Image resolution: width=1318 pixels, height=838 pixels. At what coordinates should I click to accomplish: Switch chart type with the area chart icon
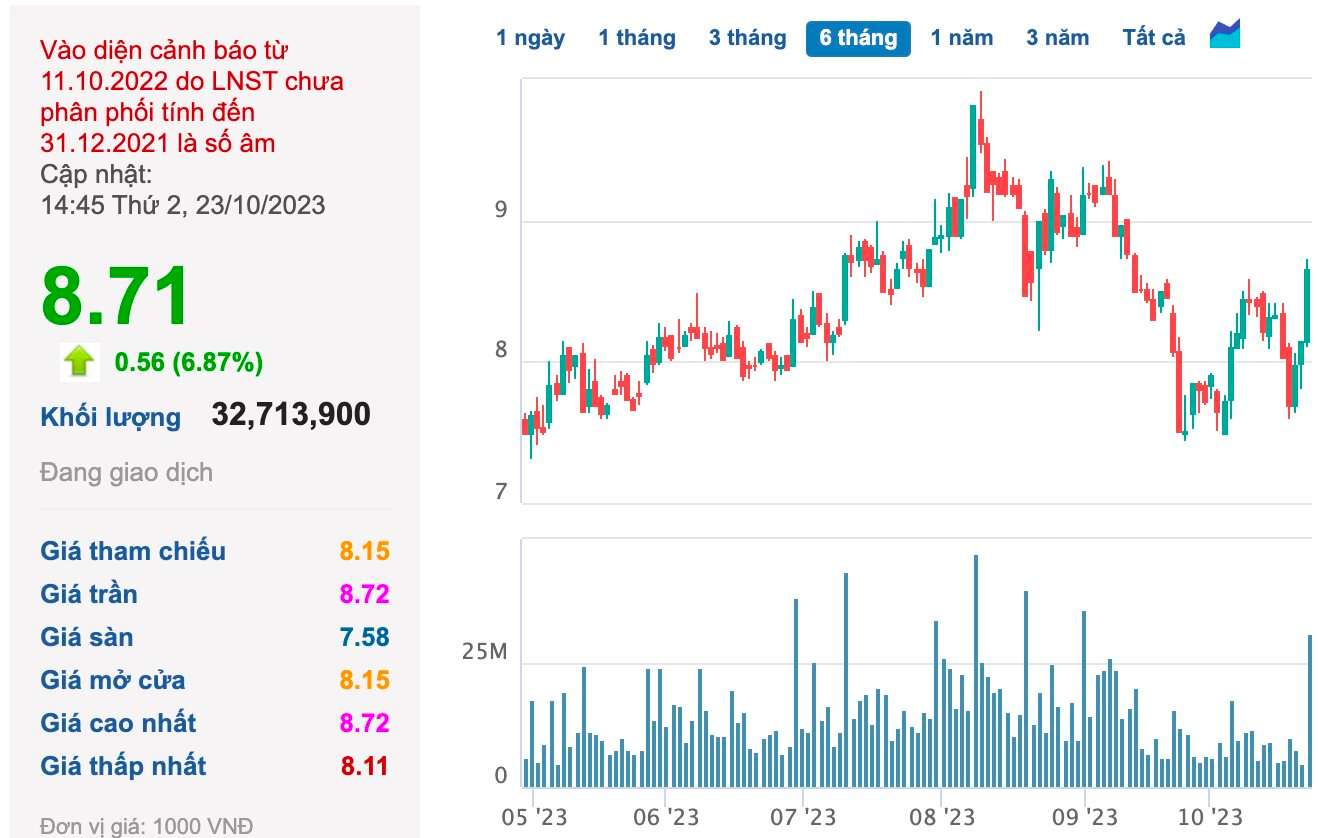click(x=1225, y=34)
